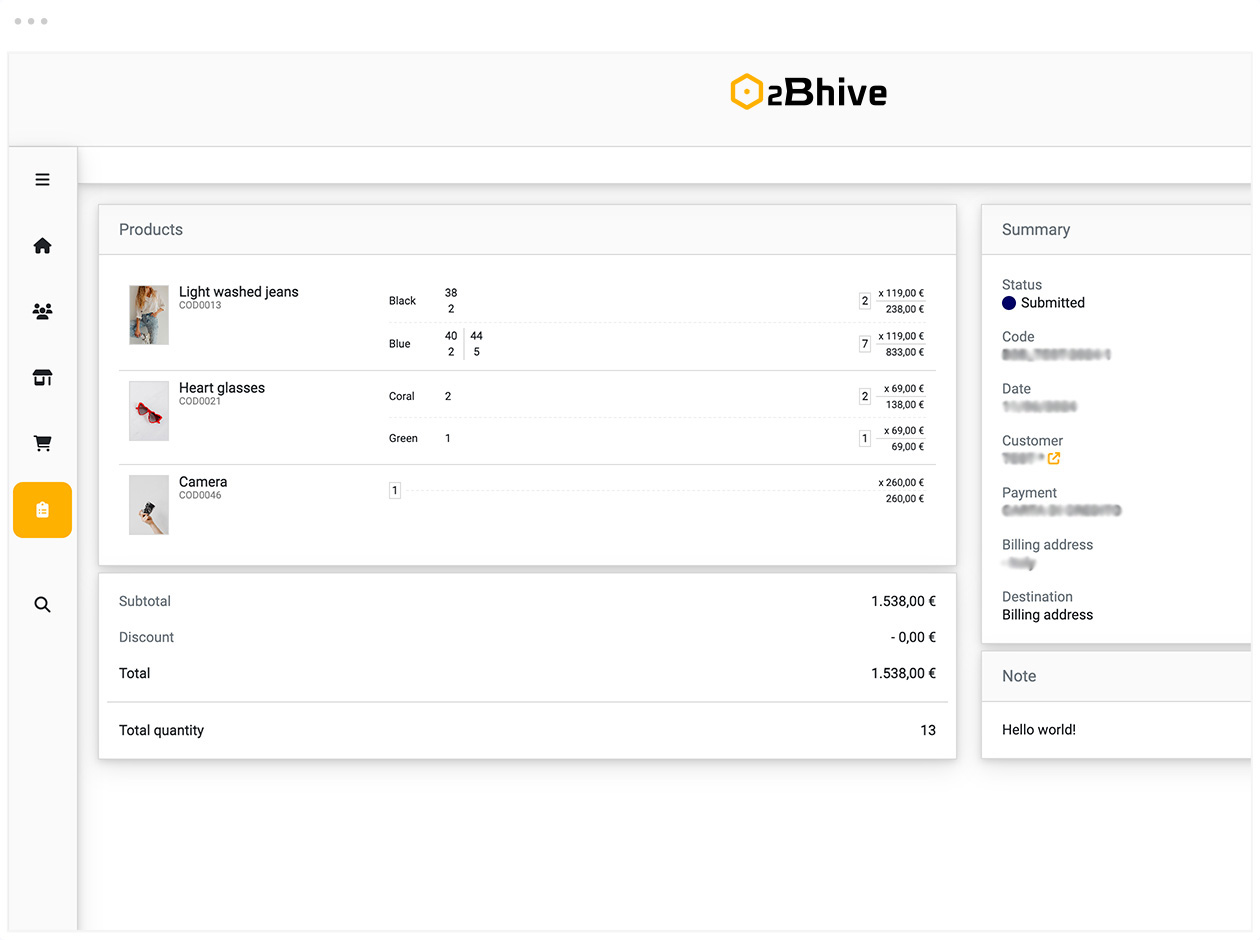
Task: Open the shopping cart icon
Action: [42, 444]
